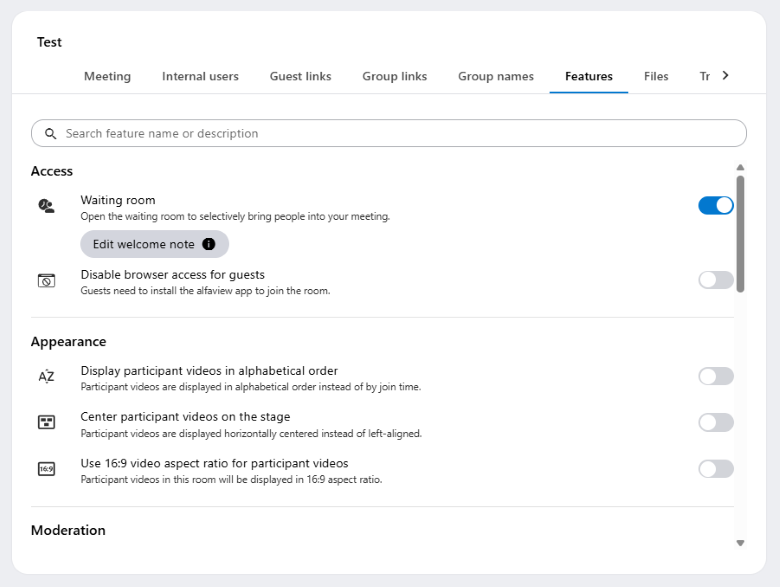Toggle alphabetical order for participant videos
Image resolution: width=780 pixels, height=587 pixels.
coord(716,376)
